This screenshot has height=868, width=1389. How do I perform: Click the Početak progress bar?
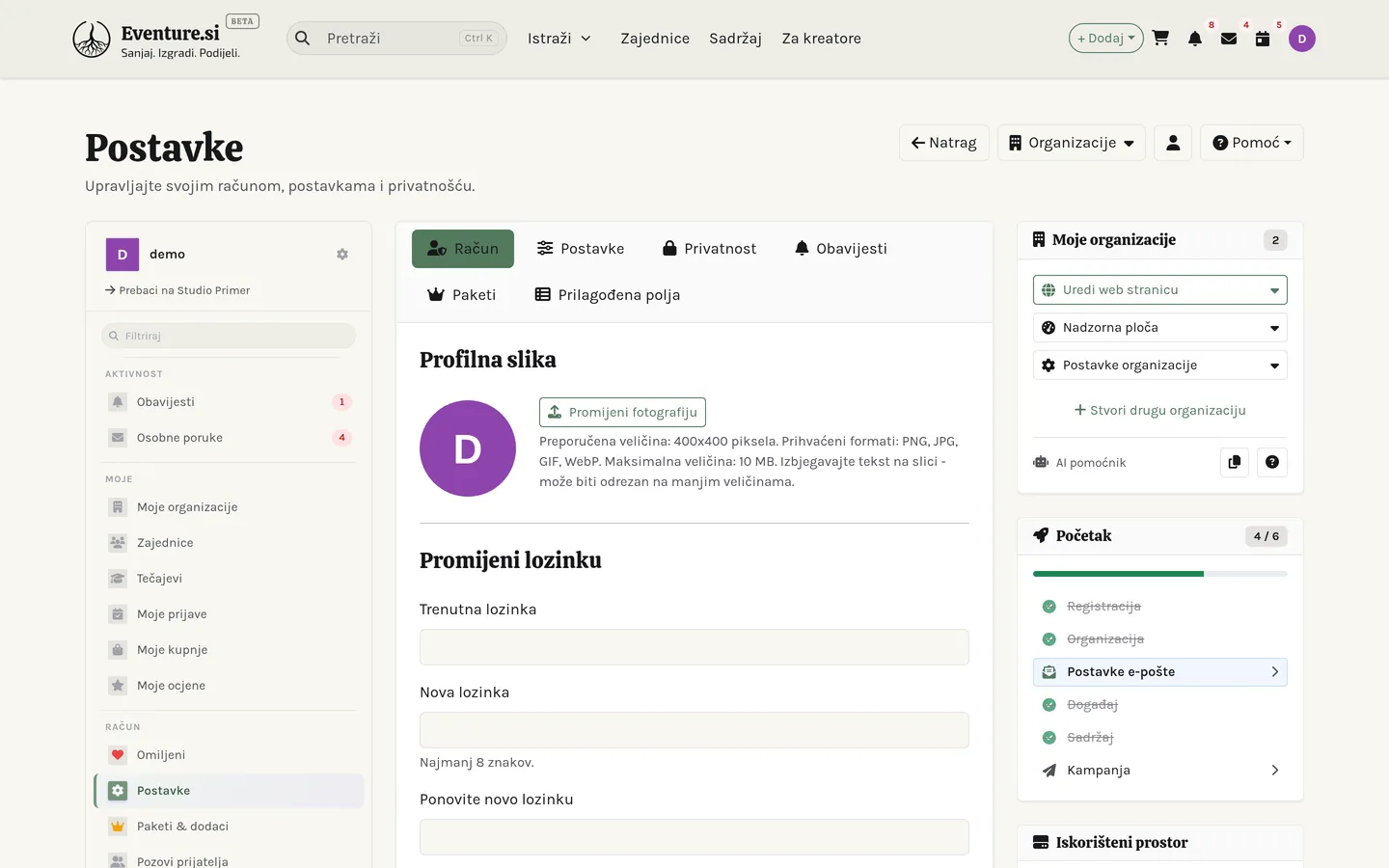tap(1160, 574)
